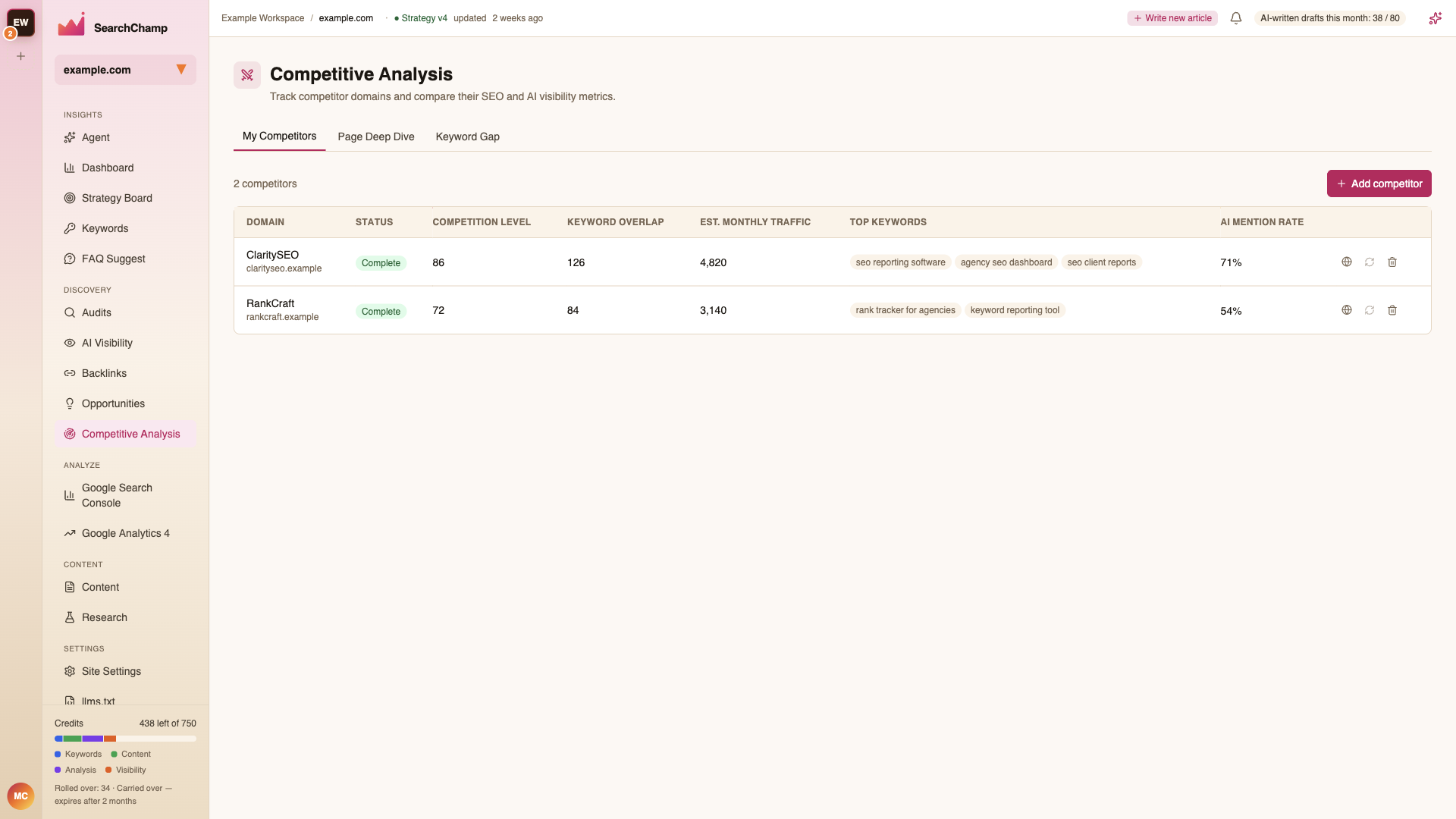This screenshot has height=819, width=1456.
Task: Go to Dashboard in sidebar
Action: [x=125, y=168]
